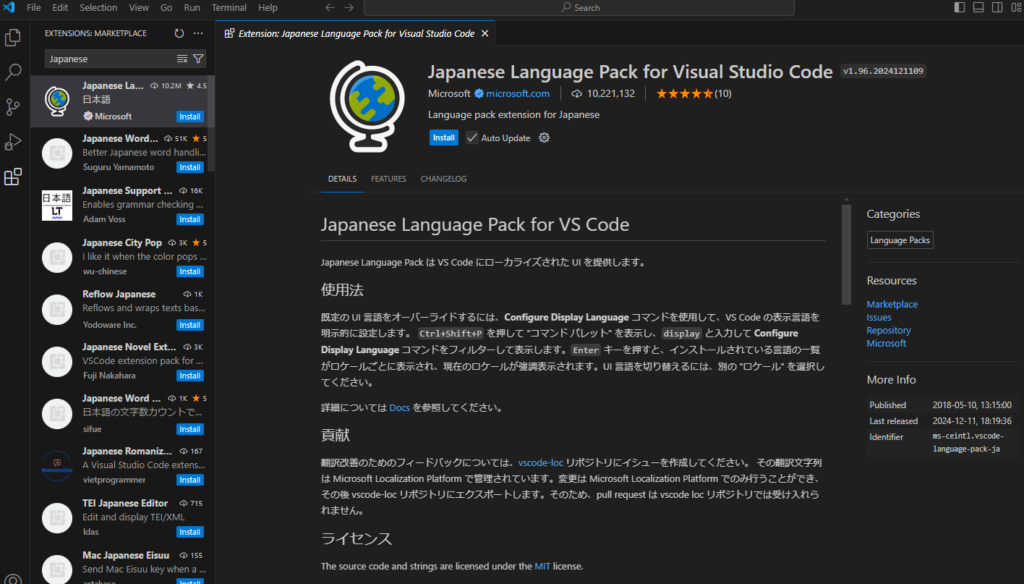Open the extension's manage gear icon
Viewport: 1024px width, 584px height.
tap(544, 138)
